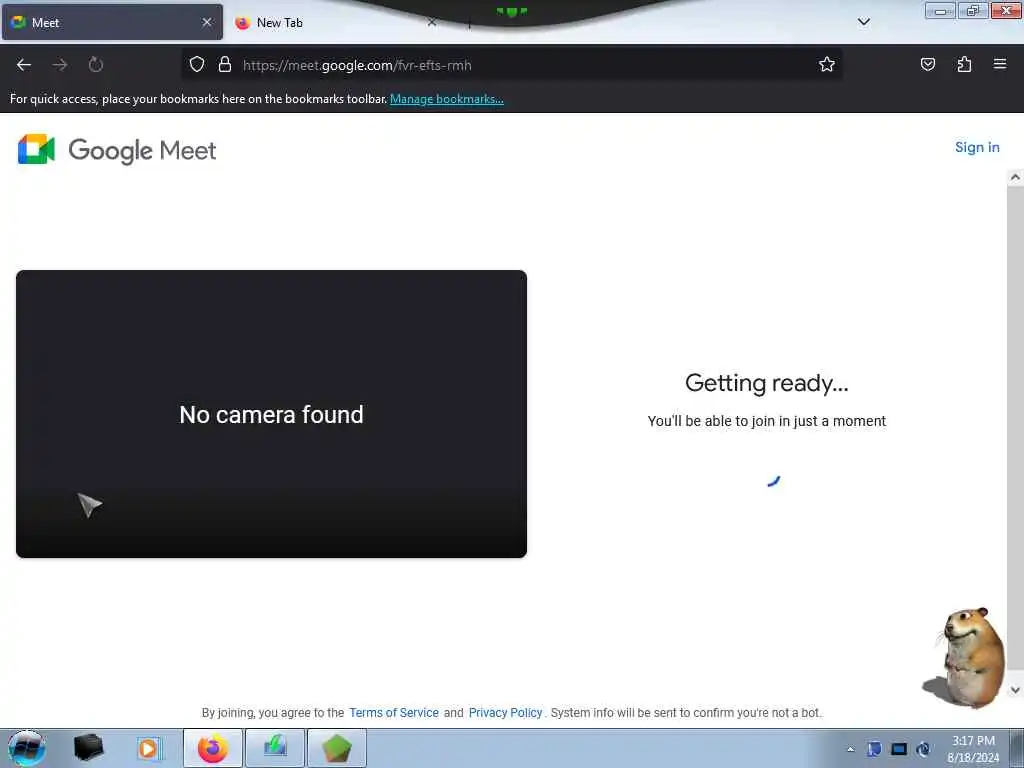Click the No camera found video preview
This screenshot has width=1024, height=768.
coord(272,414)
